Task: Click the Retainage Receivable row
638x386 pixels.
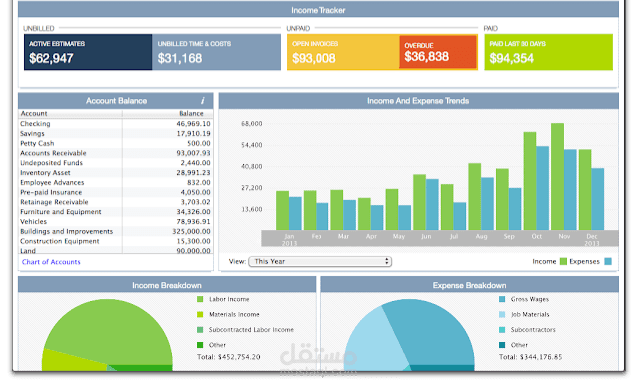Action: tap(116, 202)
